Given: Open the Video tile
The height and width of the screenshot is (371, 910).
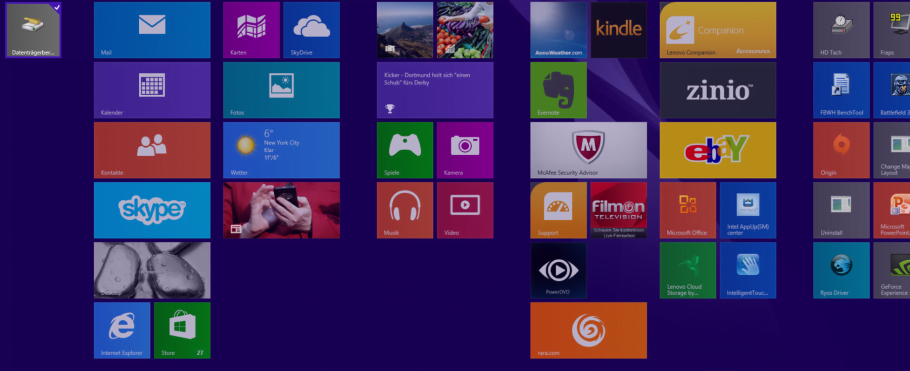Looking at the screenshot, I should [x=465, y=210].
